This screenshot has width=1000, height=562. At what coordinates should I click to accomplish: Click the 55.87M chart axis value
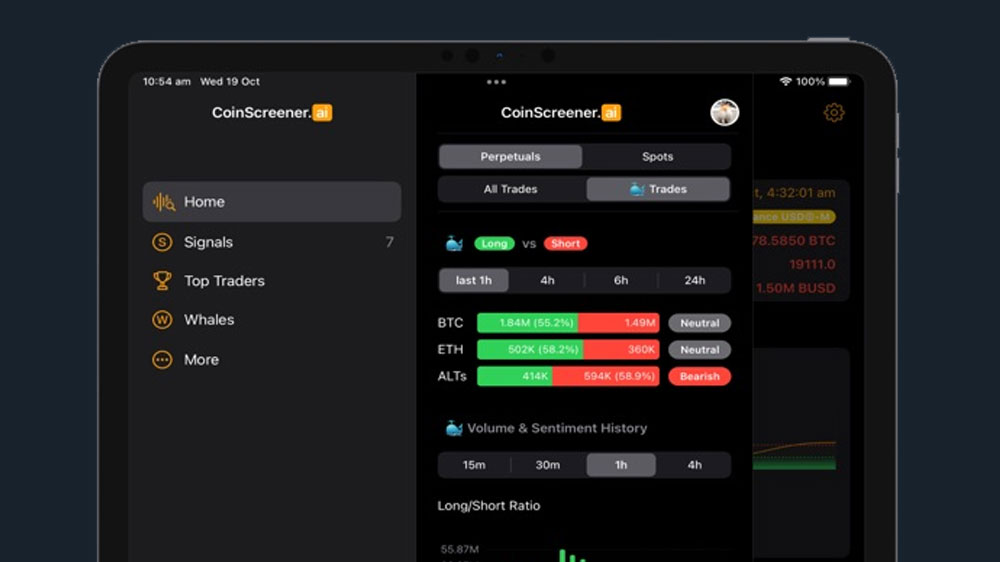(x=459, y=549)
